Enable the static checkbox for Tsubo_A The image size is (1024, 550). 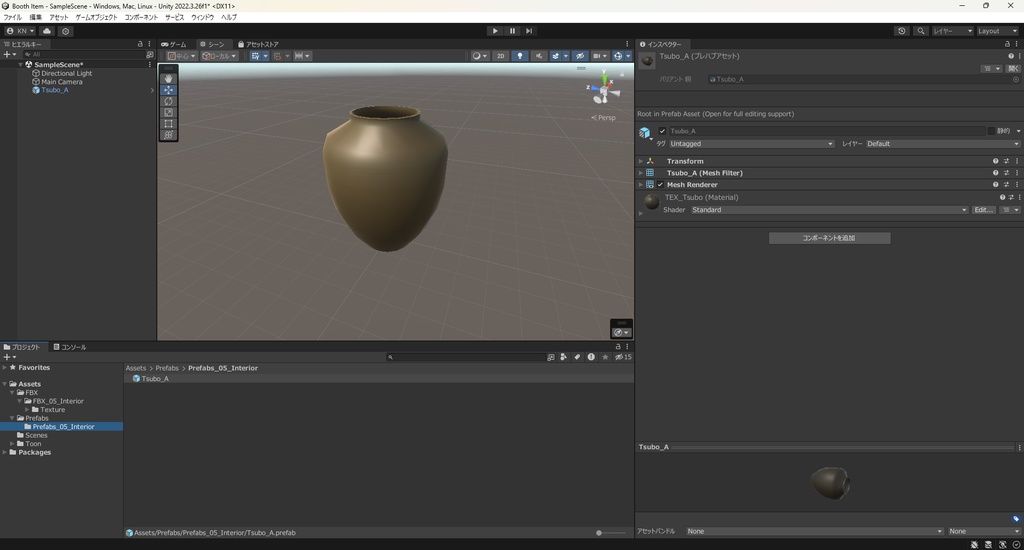tap(991, 131)
